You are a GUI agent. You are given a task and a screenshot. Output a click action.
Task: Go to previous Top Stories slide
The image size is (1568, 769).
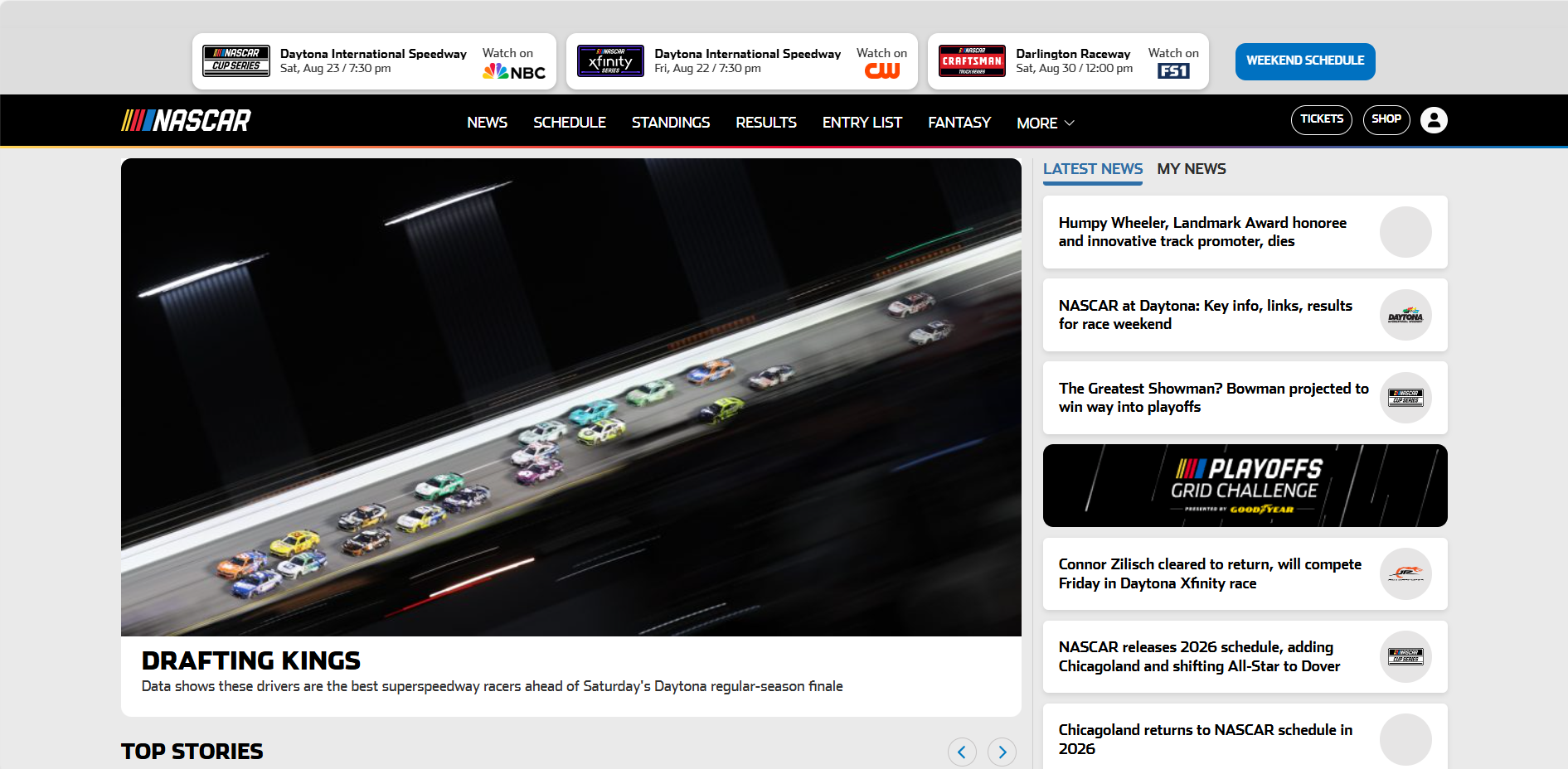pos(962,752)
